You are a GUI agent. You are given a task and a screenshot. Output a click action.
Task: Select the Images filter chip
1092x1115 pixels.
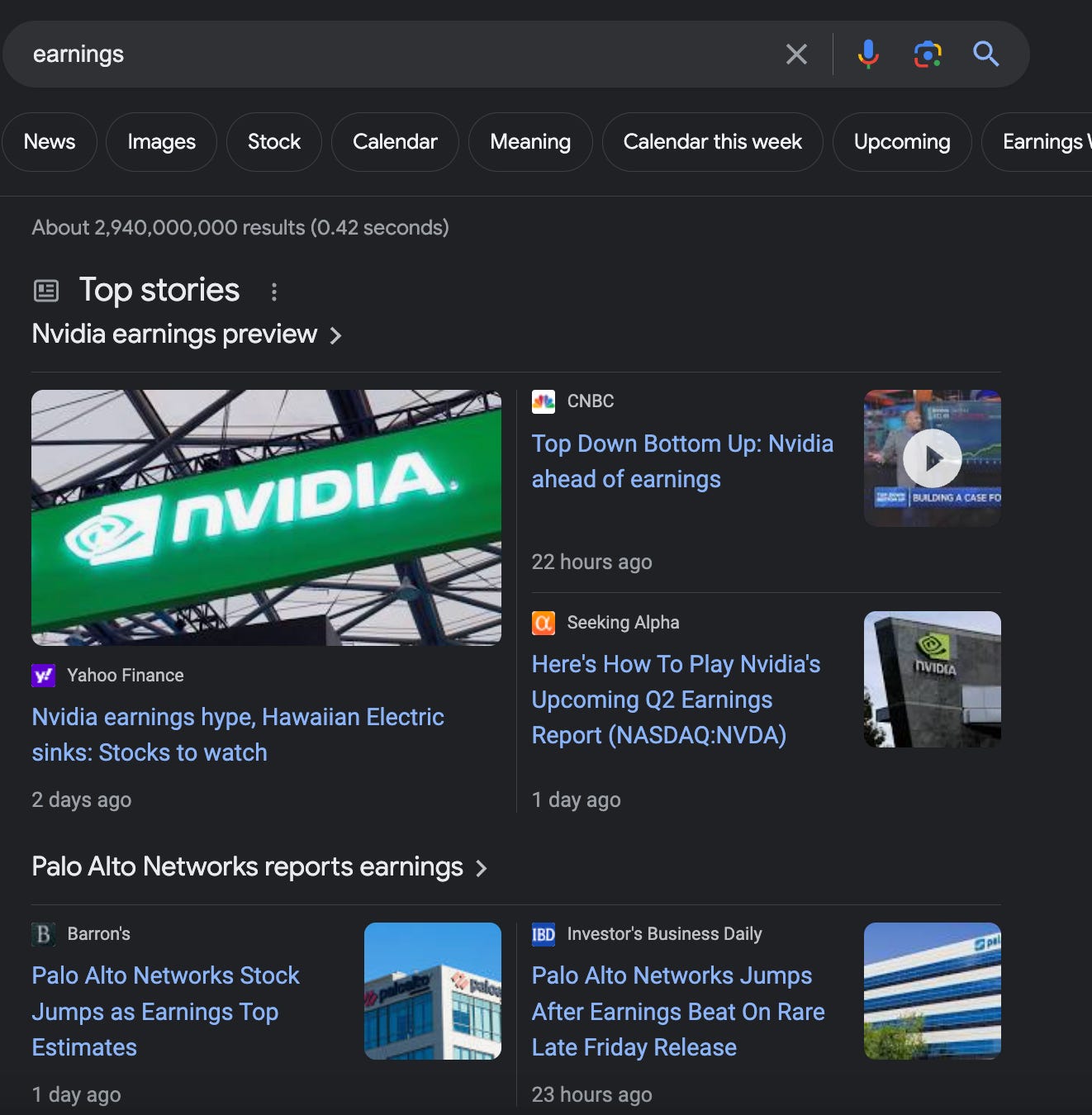point(162,142)
